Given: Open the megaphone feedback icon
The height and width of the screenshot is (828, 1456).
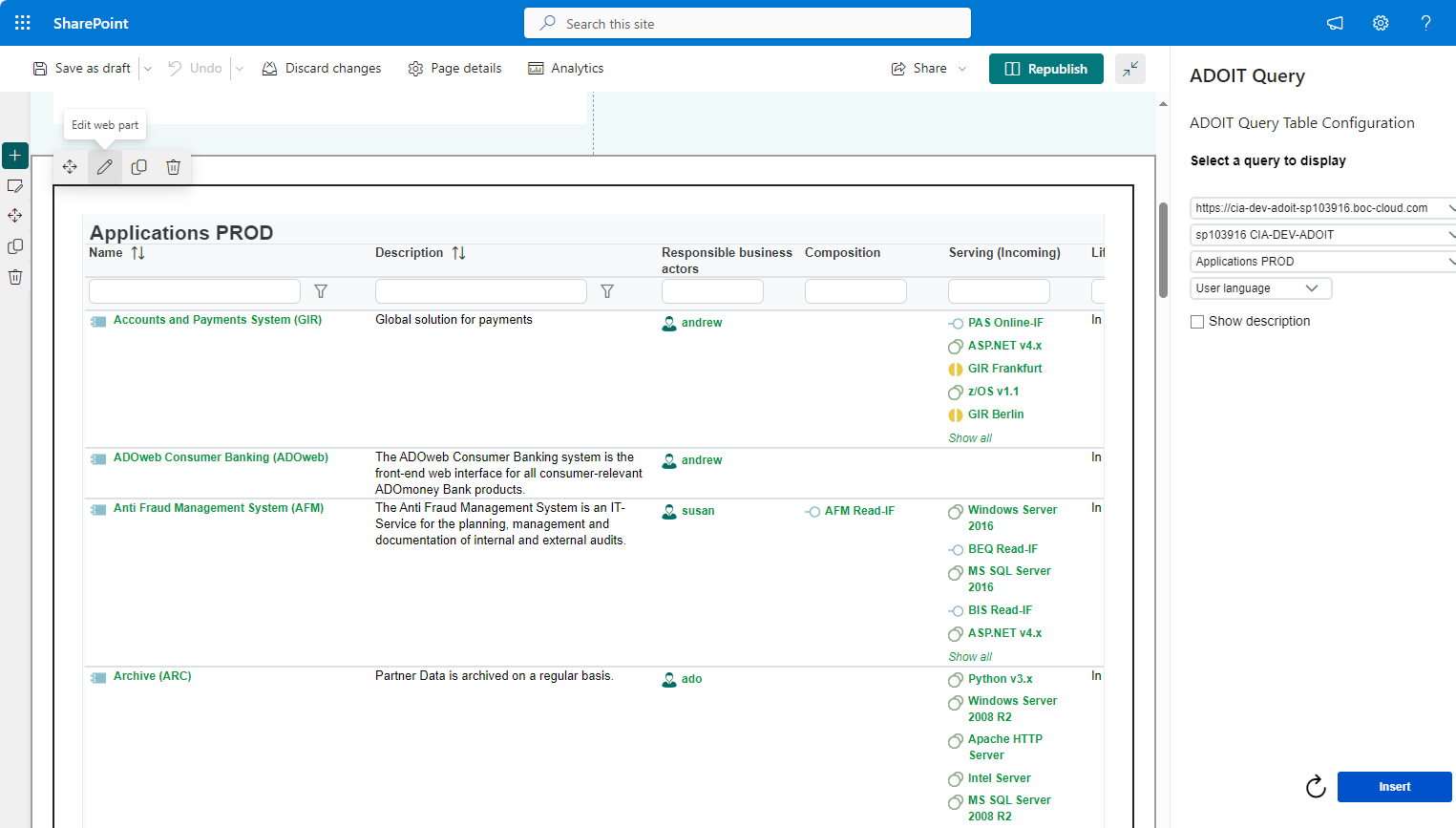Looking at the screenshot, I should [1335, 23].
